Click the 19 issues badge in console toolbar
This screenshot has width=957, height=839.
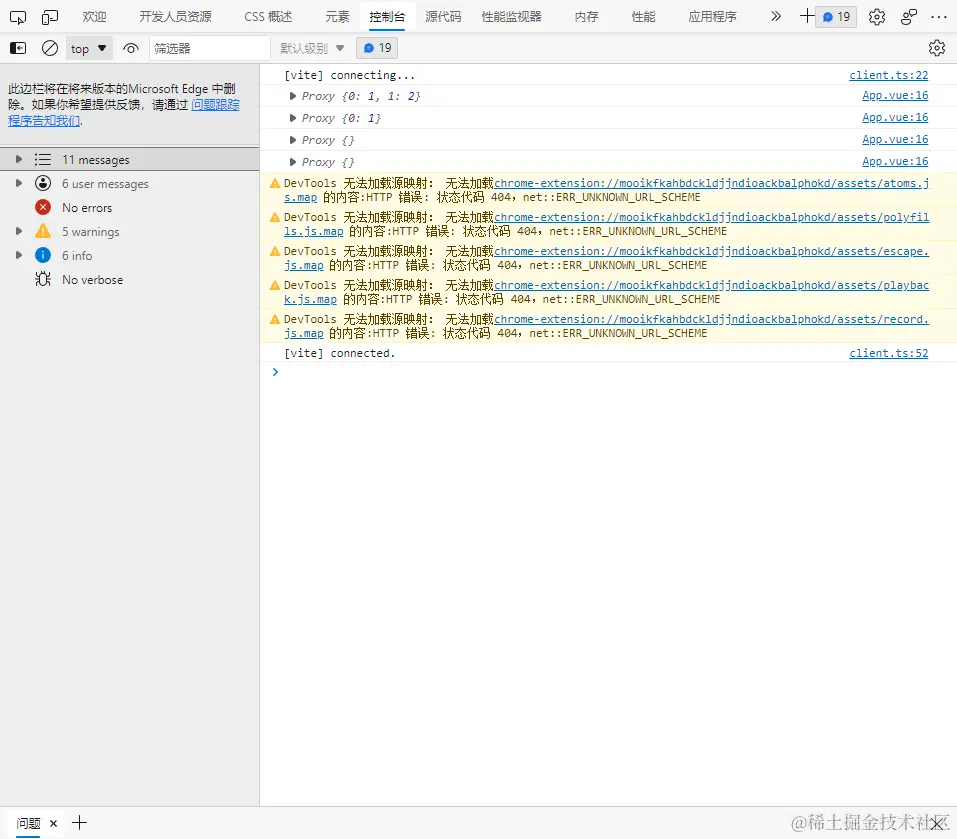[x=377, y=48]
